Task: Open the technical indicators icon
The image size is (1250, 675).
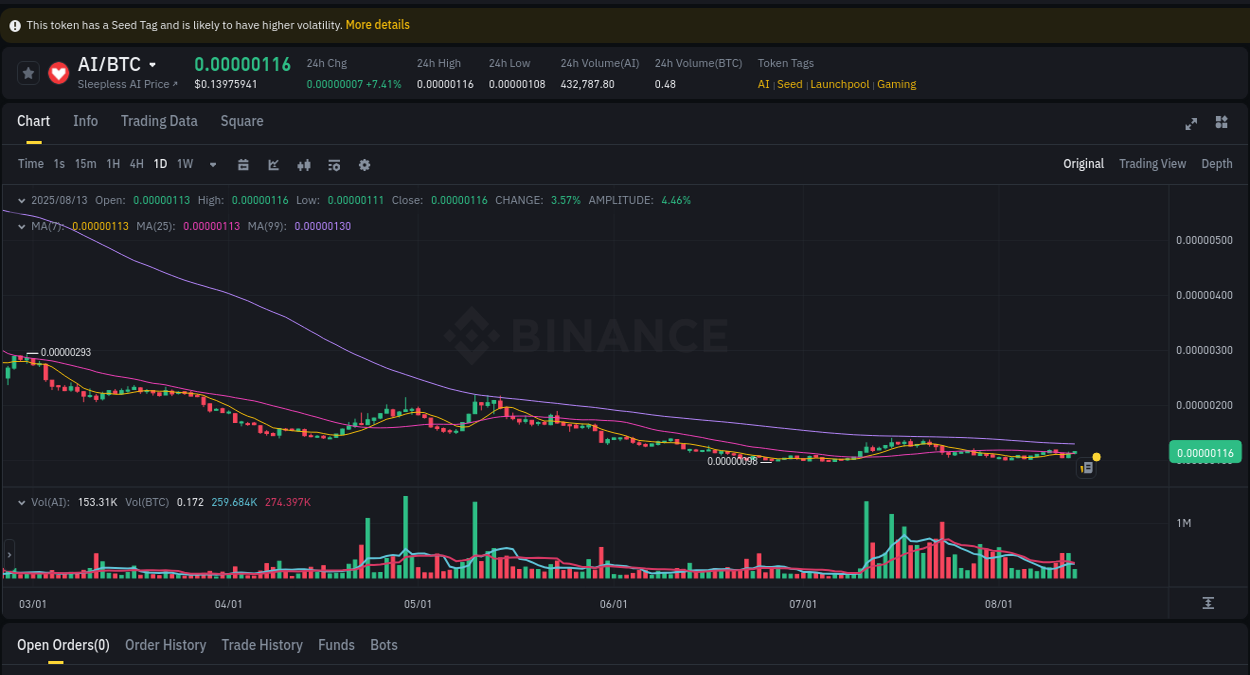Action: pos(333,164)
